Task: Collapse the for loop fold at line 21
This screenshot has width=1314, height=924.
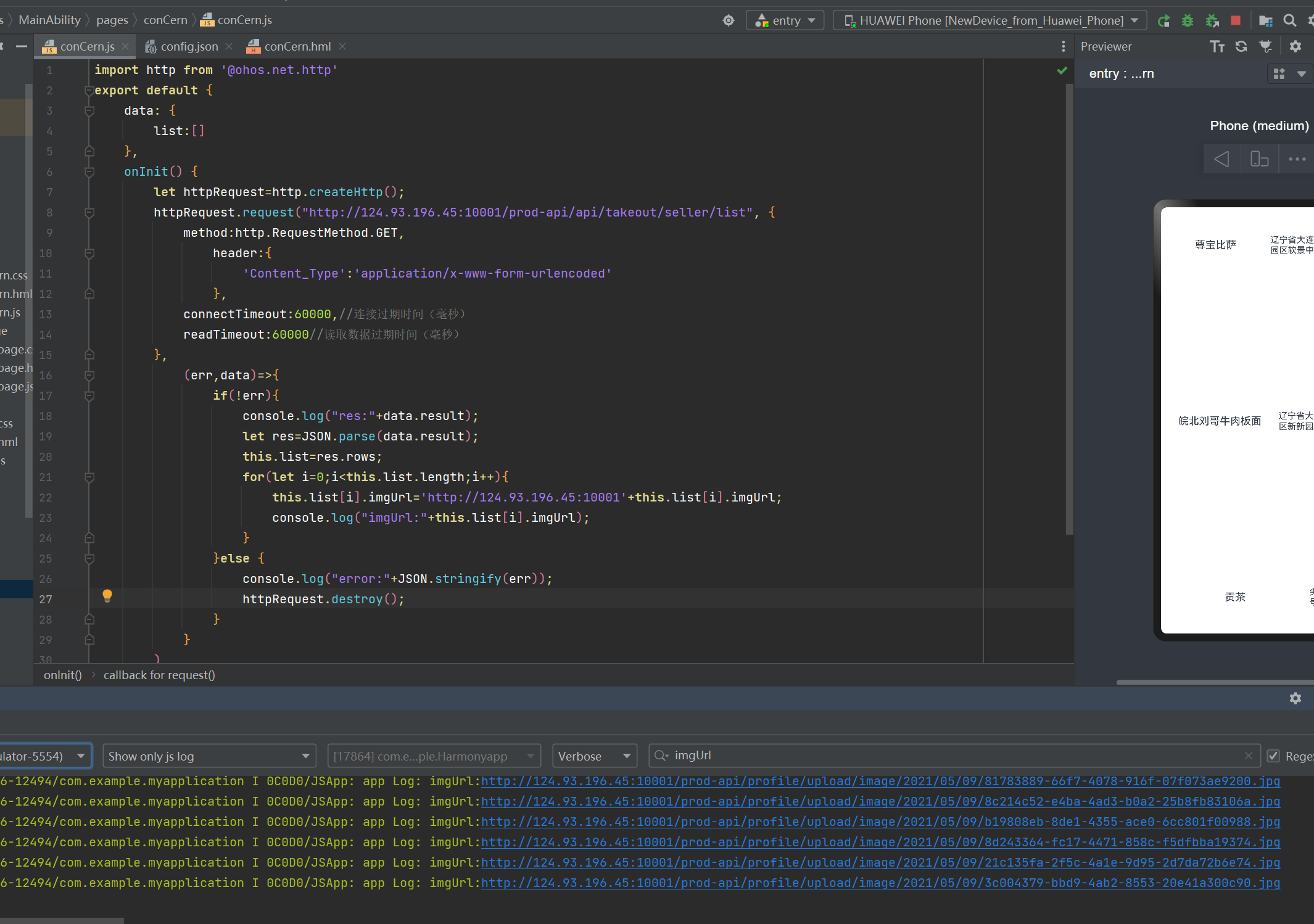Action: [89, 477]
